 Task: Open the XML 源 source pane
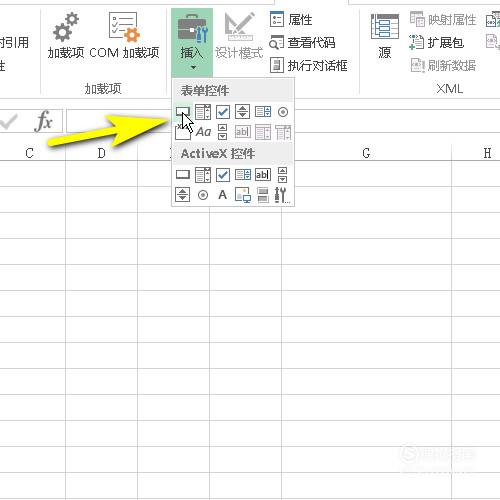pyautogui.click(x=384, y=37)
